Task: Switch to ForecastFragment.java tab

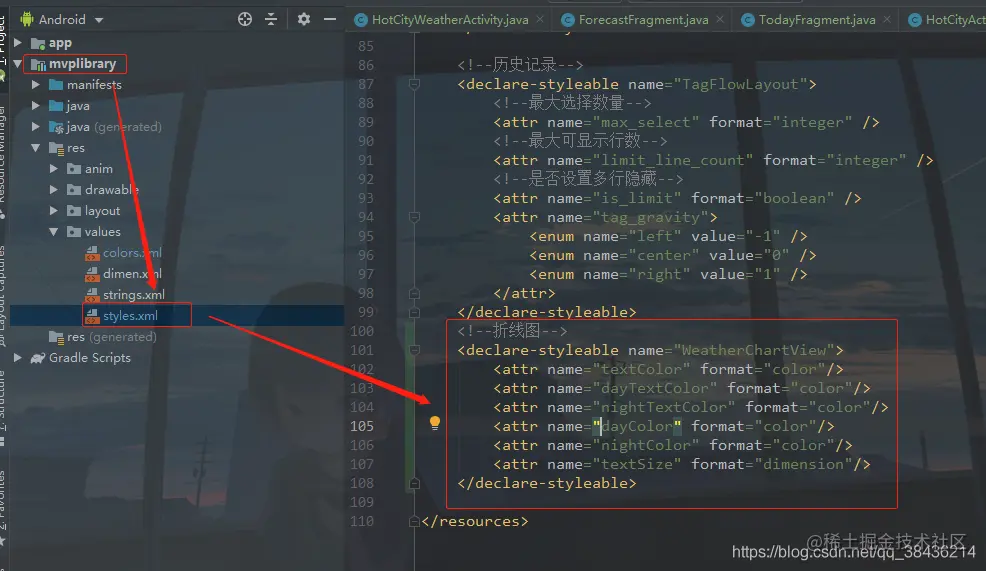Action: coord(643,19)
